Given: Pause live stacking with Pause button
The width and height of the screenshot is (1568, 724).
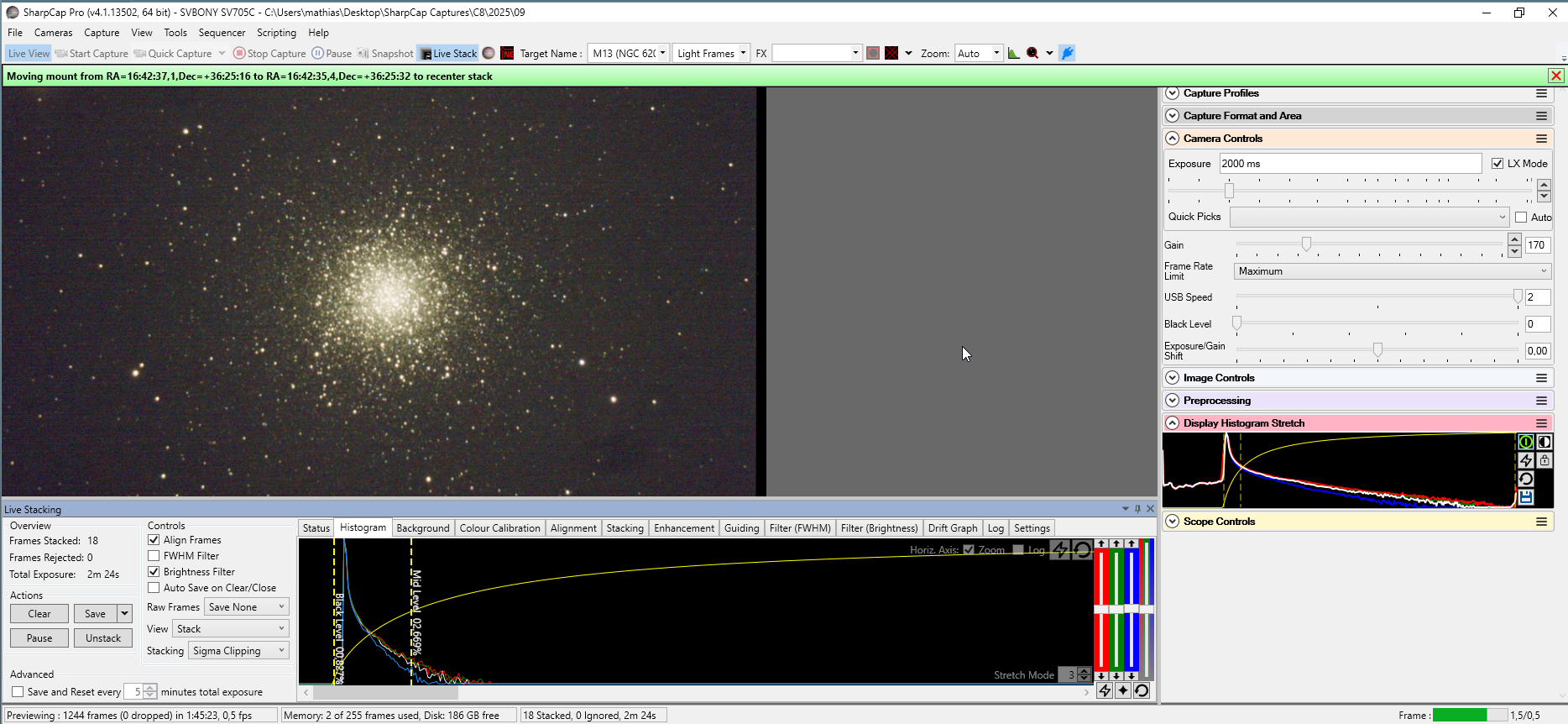Looking at the screenshot, I should (39, 638).
